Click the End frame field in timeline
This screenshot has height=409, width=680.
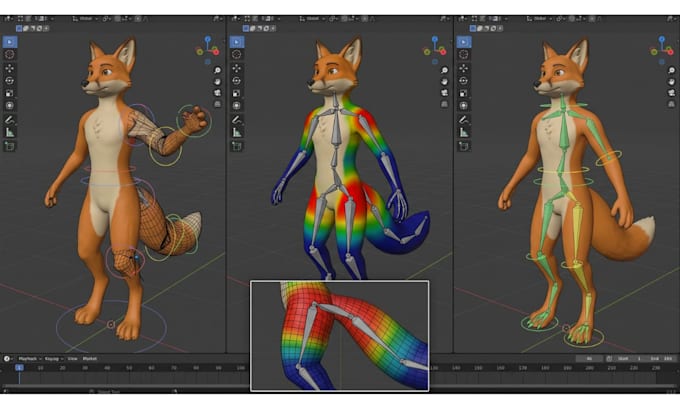click(662, 359)
